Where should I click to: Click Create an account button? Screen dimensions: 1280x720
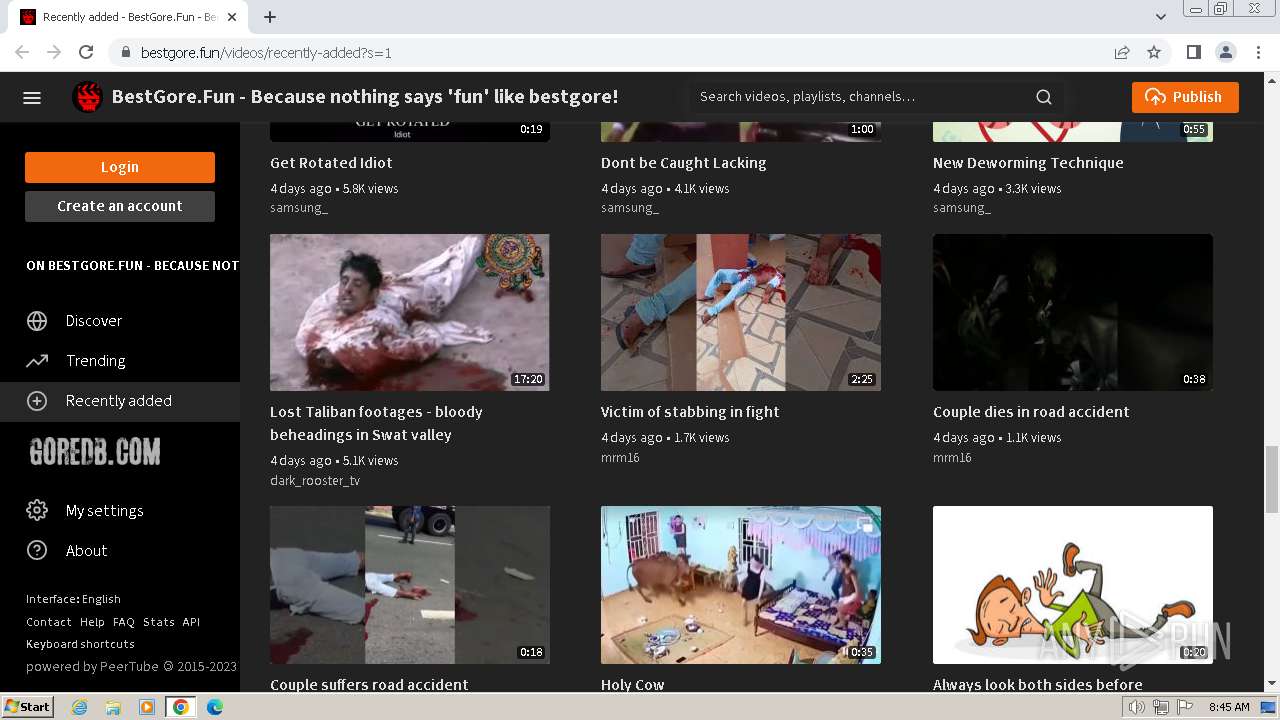point(120,206)
